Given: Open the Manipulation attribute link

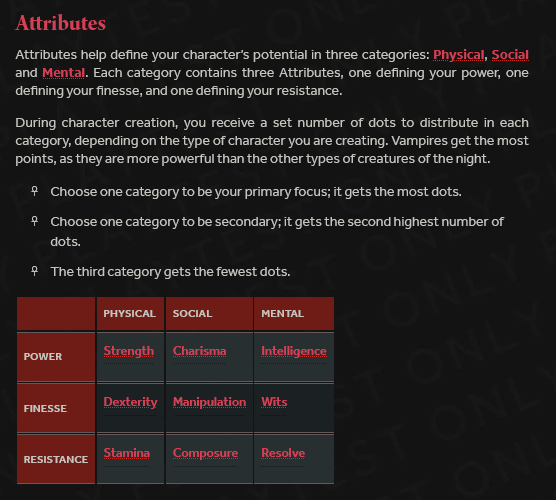Looking at the screenshot, I should pyautogui.click(x=209, y=402).
